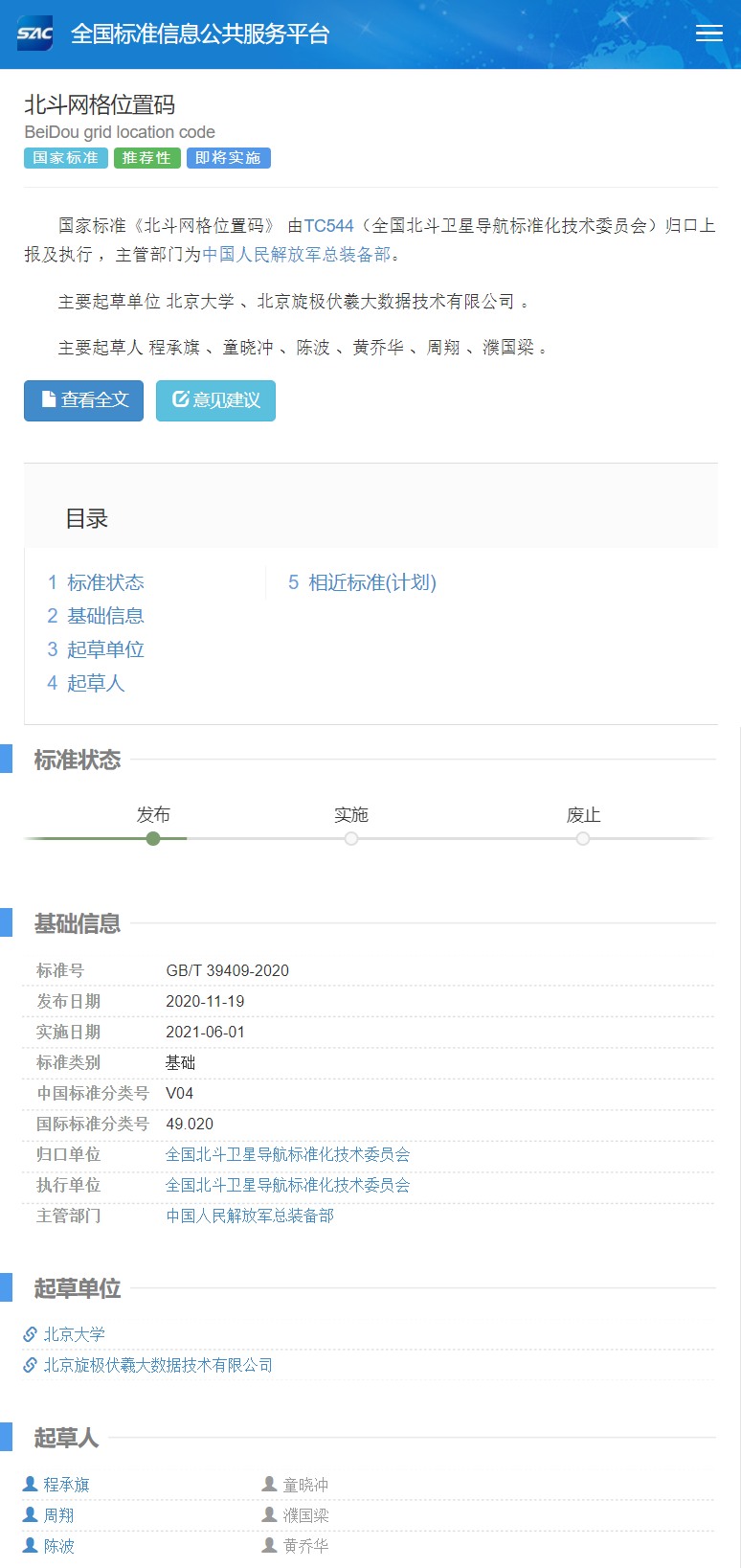This screenshot has height=1568, width=741.
Task: Select the 实施 status marker
Action: point(351,838)
